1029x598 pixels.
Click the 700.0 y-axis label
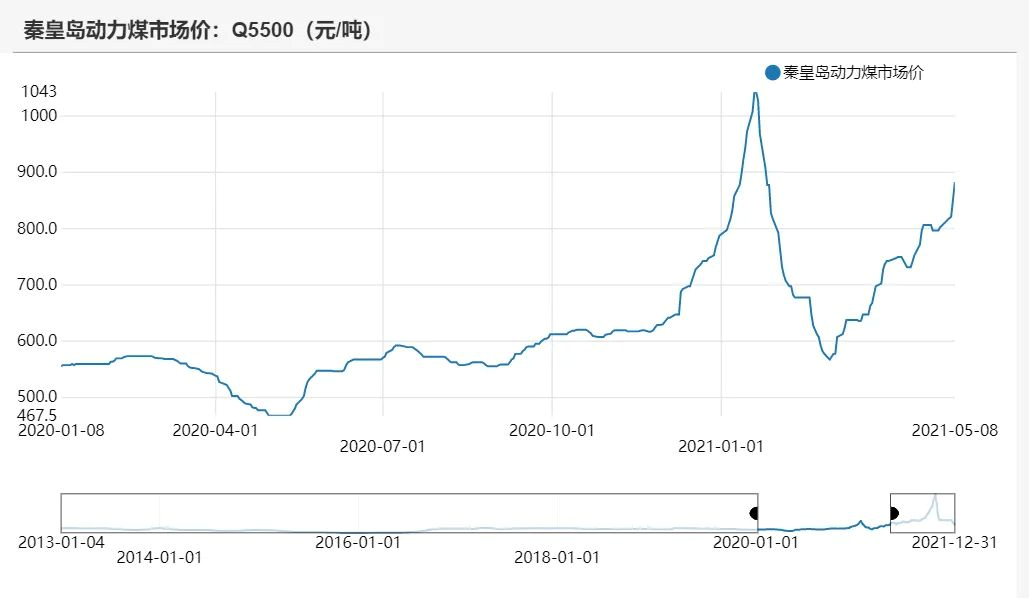tap(37, 284)
